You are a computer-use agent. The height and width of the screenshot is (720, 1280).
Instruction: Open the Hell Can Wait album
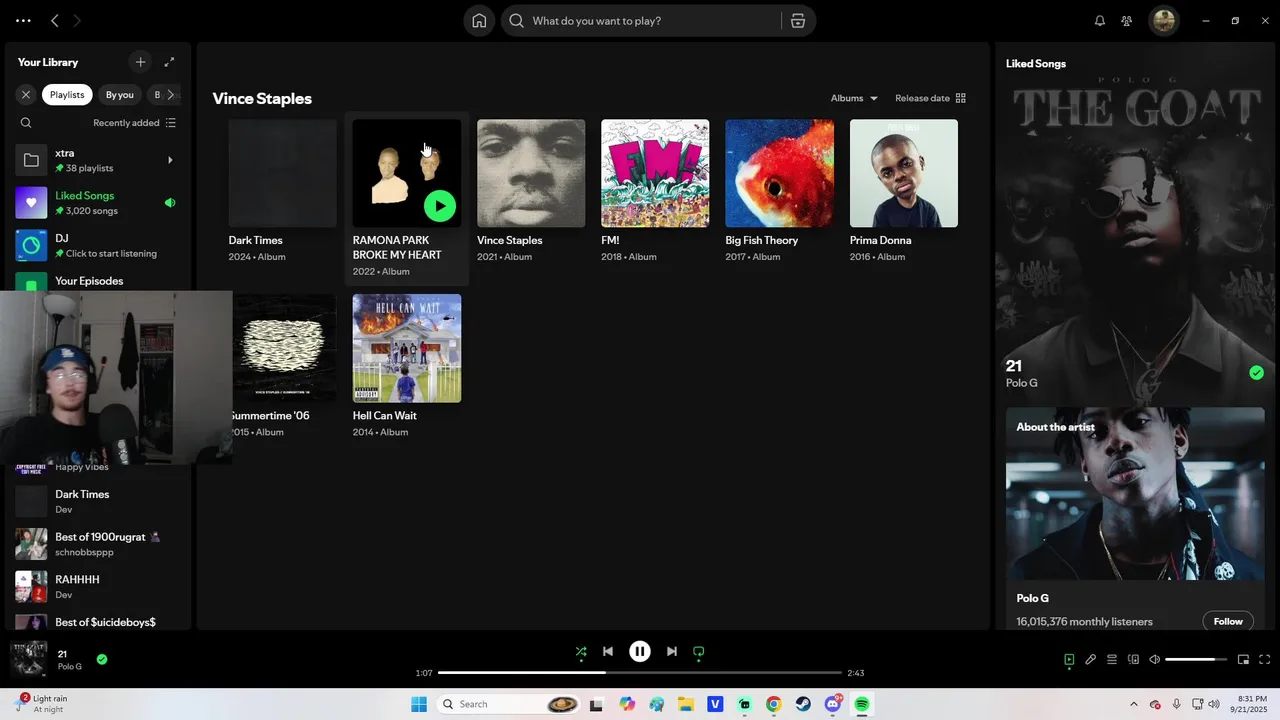click(x=407, y=348)
